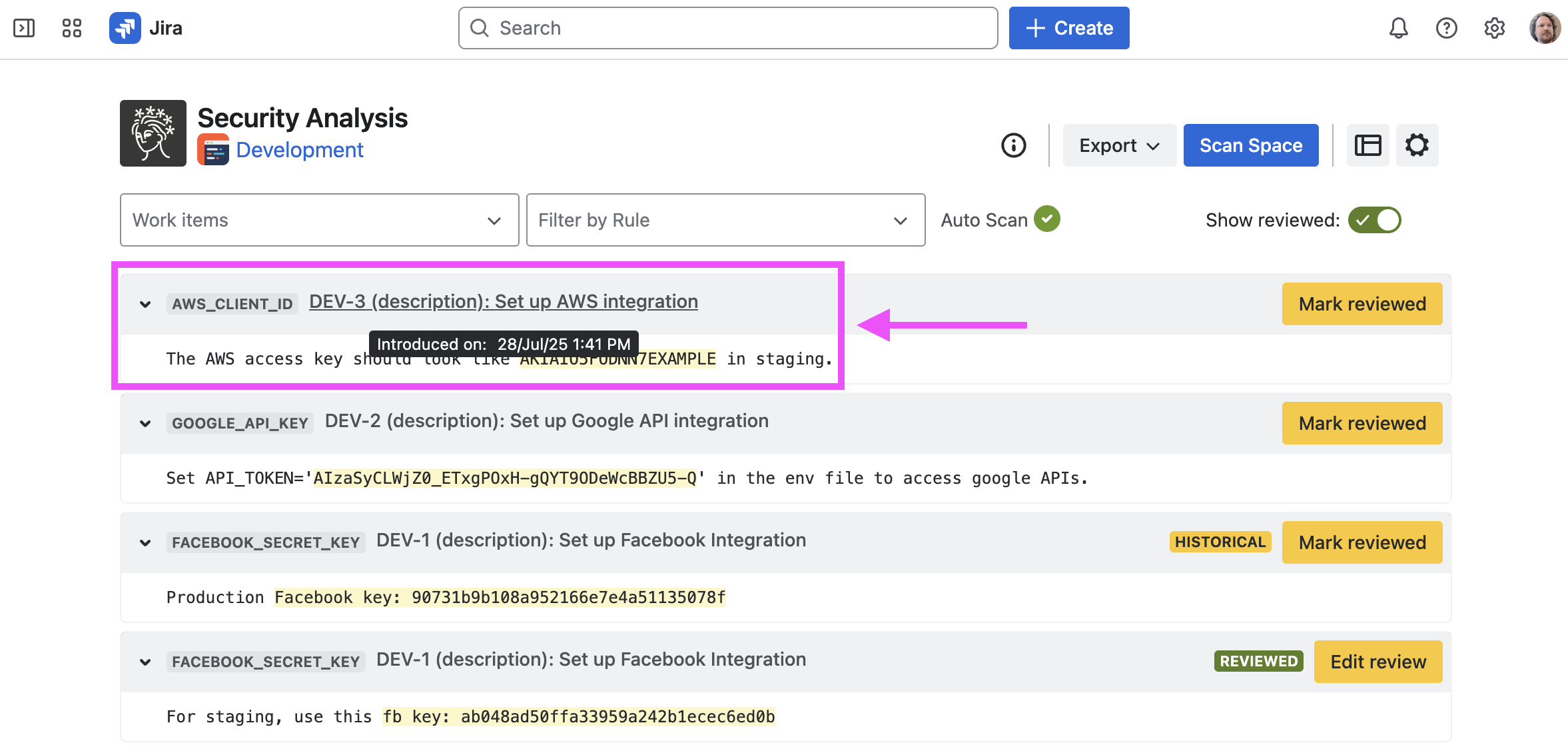This screenshot has height=753, width=1568.
Task: Click the Auto Scan green checkmark
Action: pyautogui.click(x=1047, y=219)
